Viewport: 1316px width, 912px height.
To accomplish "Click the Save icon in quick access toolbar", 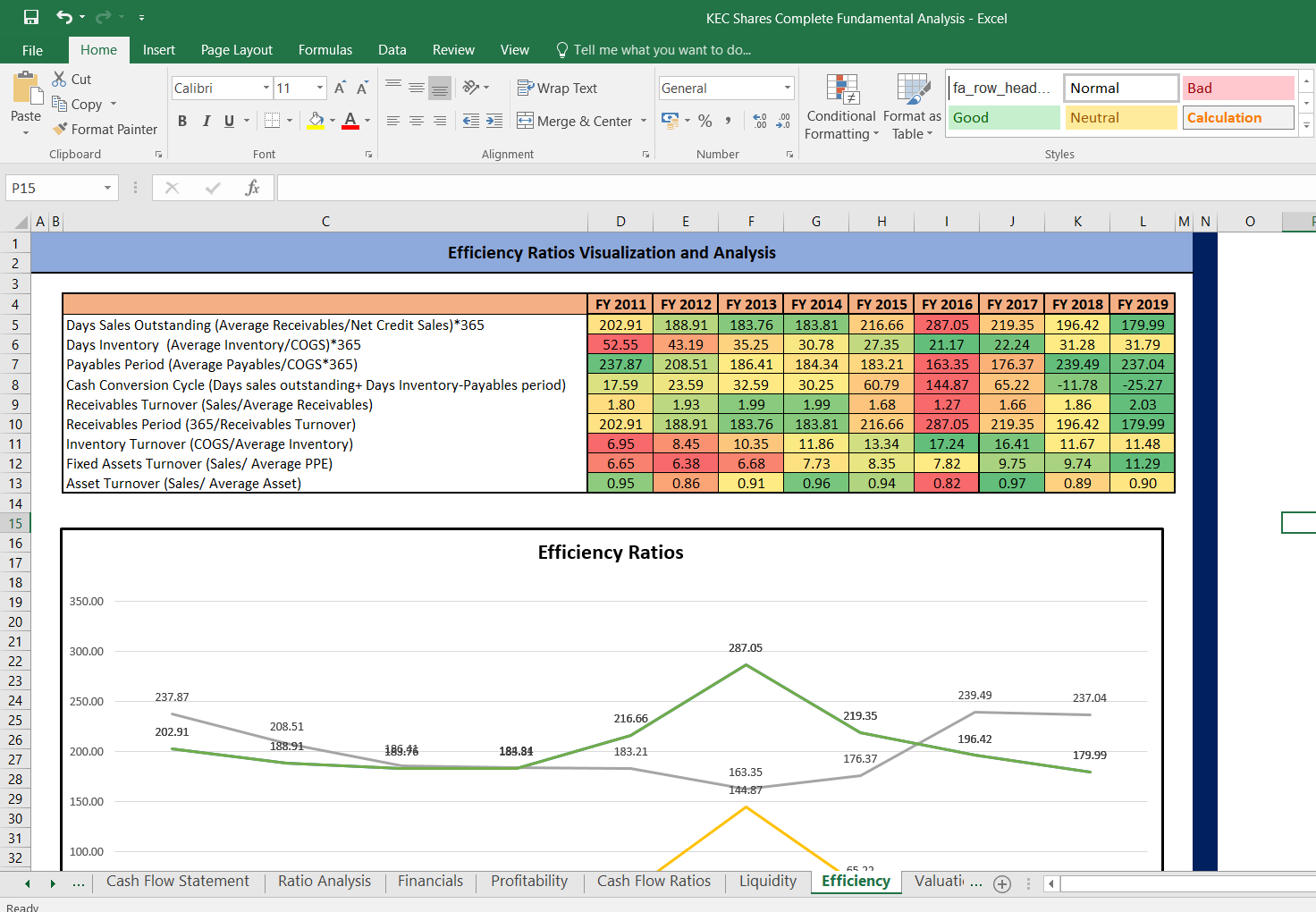I will (x=31, y=17).
